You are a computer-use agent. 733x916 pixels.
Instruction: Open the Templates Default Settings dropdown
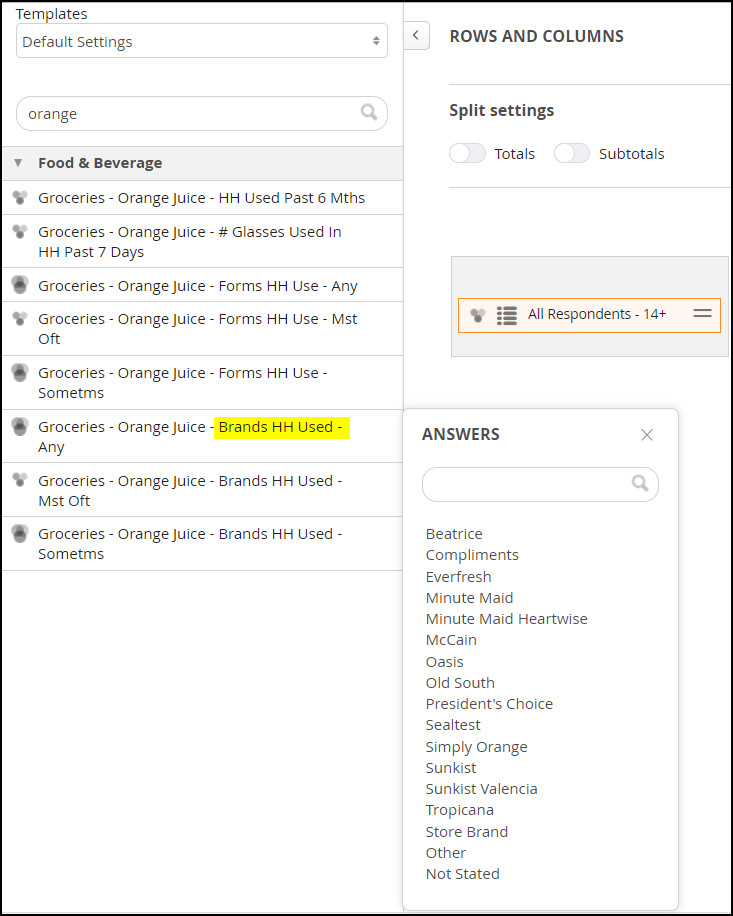point(202,41)
